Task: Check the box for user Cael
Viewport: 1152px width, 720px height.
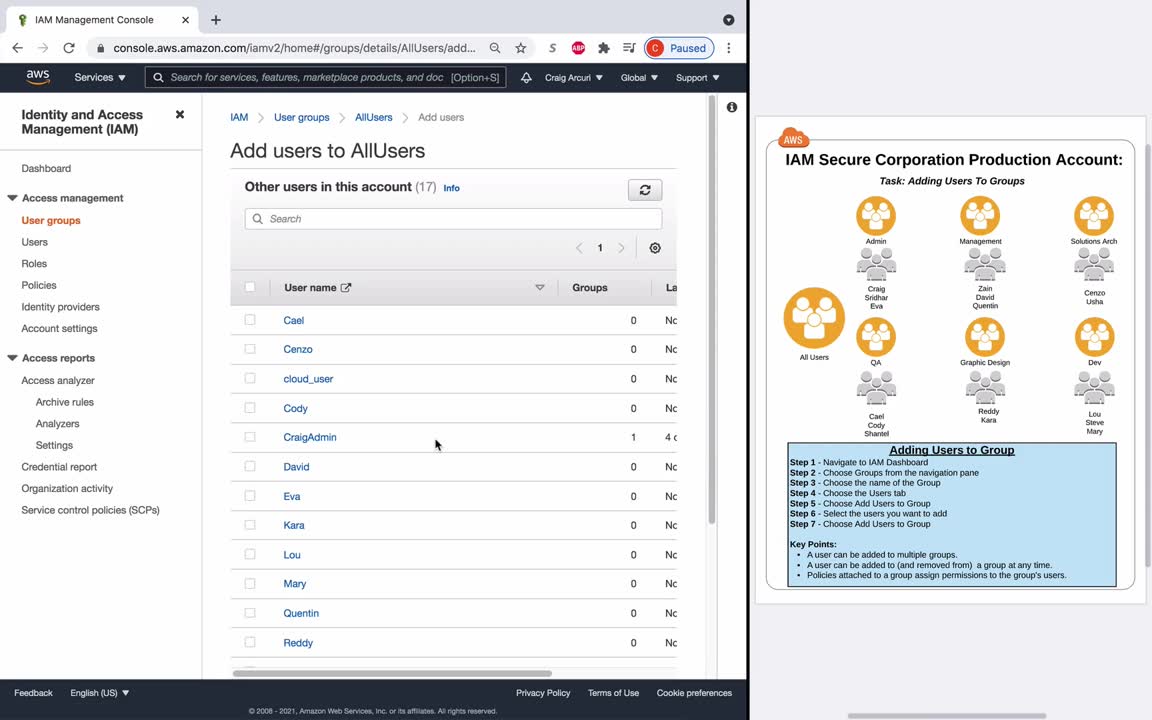Action: coord(250,320)
